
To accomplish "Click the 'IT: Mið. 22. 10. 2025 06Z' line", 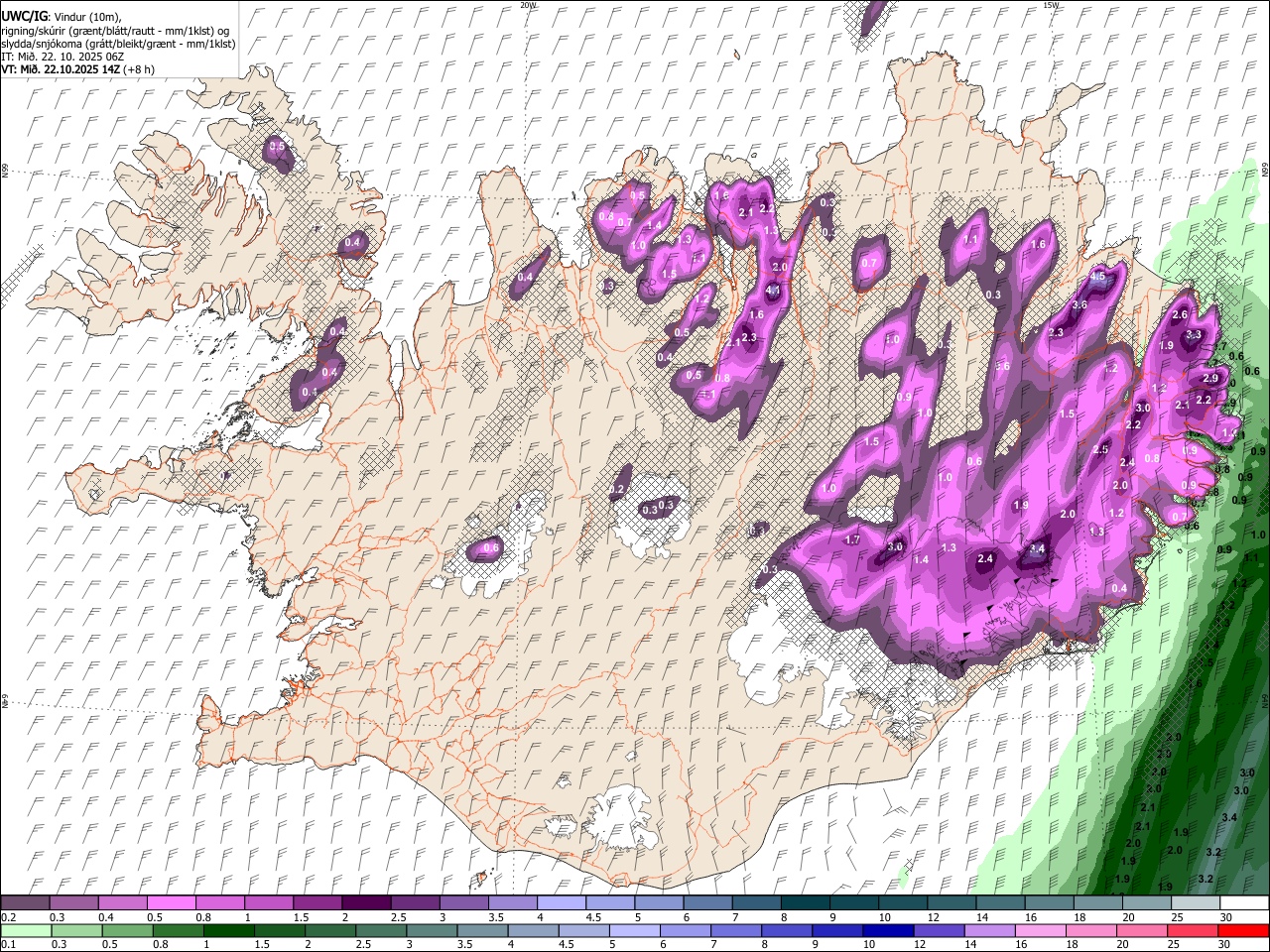I will [x=63, y=57].
